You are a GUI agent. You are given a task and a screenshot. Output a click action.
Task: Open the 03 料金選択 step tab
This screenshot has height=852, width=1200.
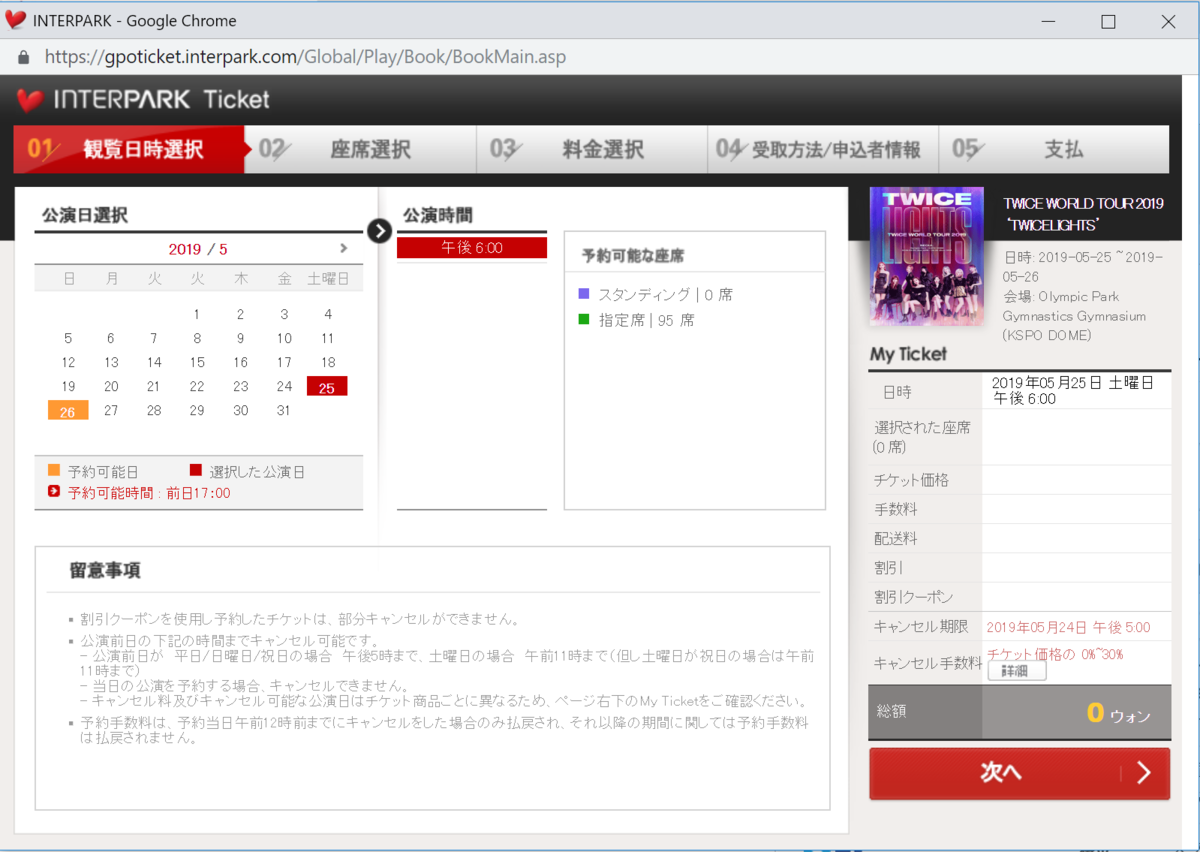pos(592,150)
